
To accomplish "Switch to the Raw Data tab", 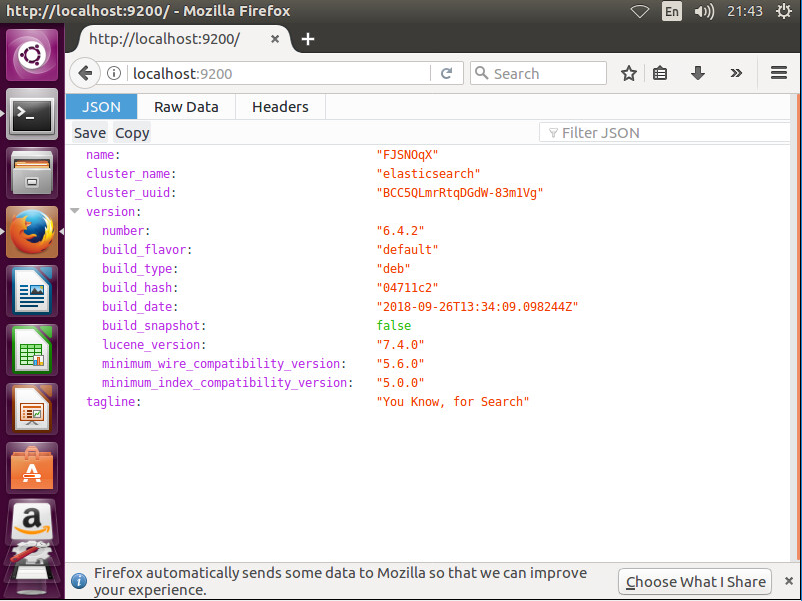I will coord(186,106).
